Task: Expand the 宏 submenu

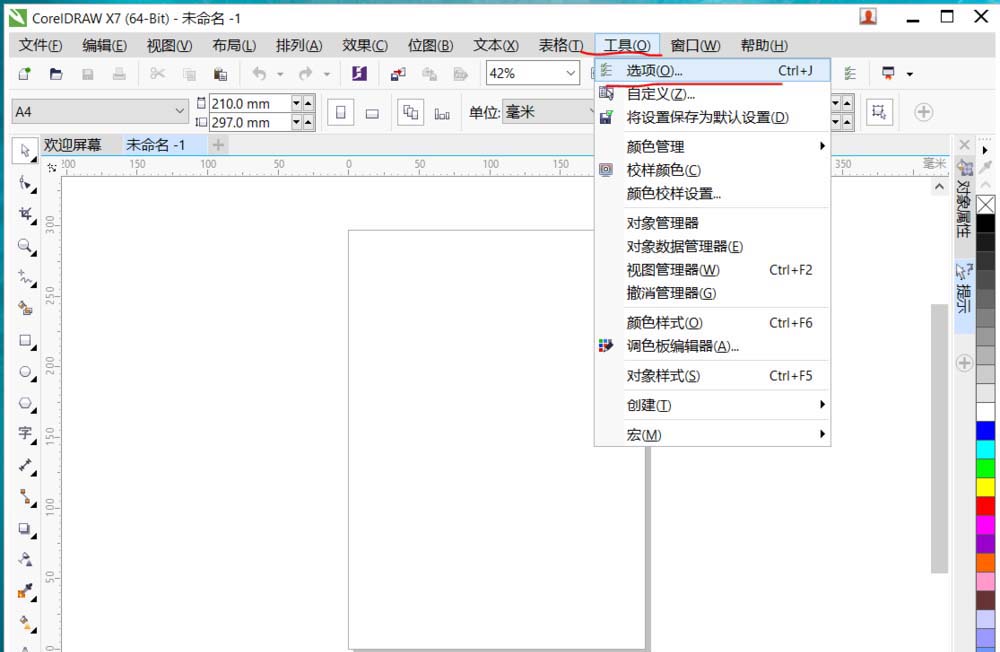Action: (x=712, y=434)
